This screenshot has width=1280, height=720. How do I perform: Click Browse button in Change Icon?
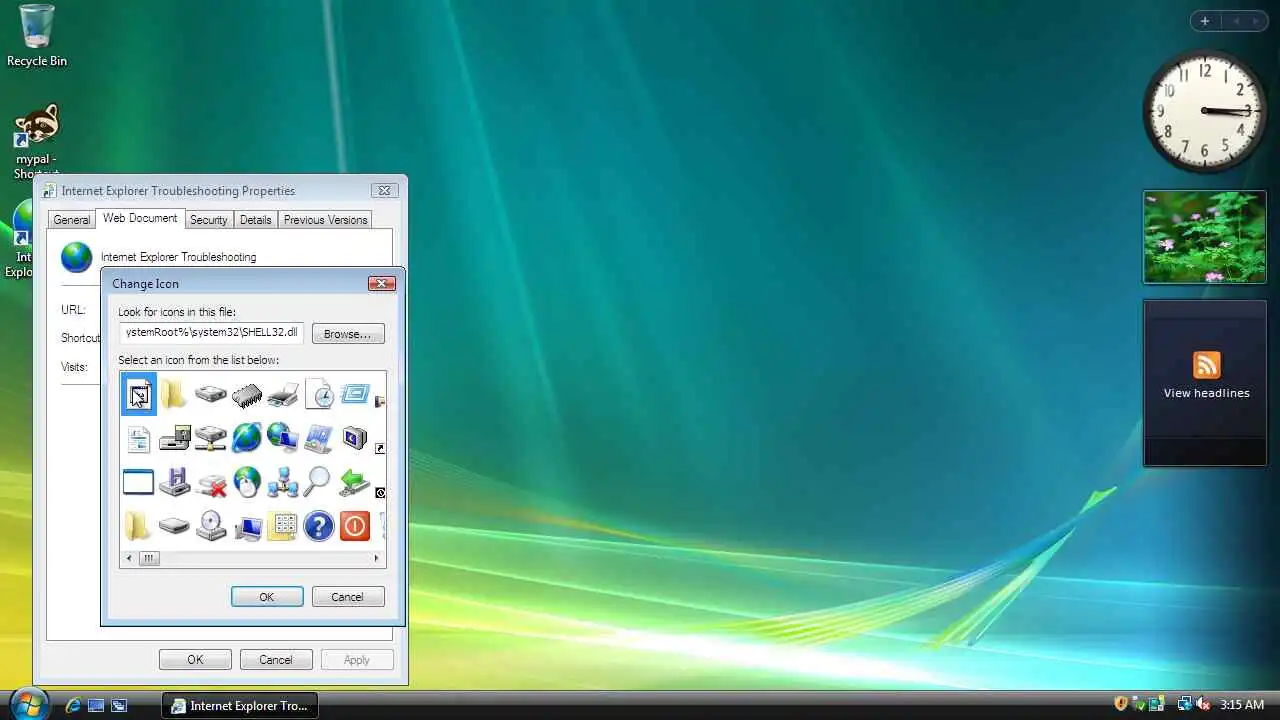tap(348, 334)
